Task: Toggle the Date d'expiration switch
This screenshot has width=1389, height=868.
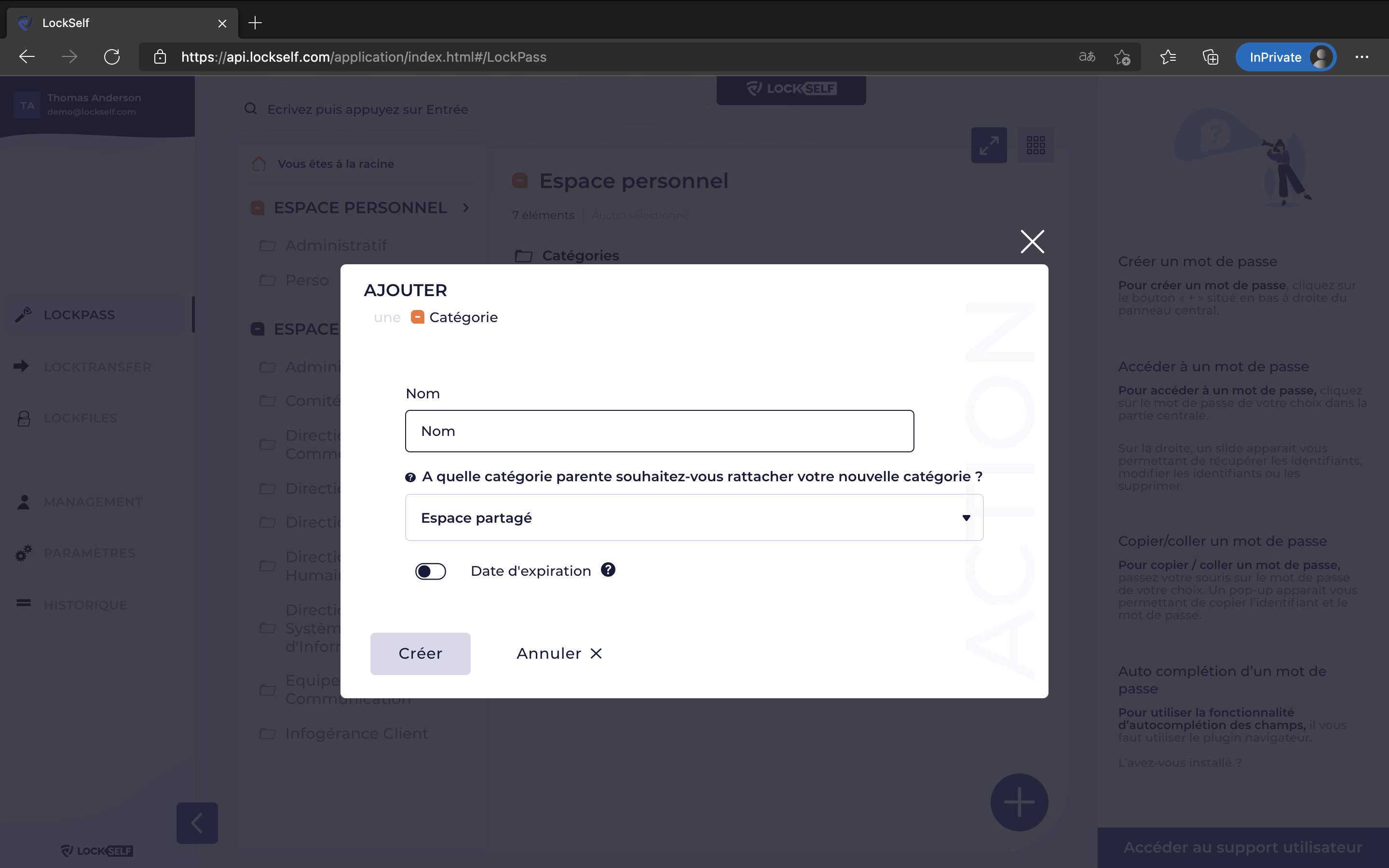Action: (x=431, y=571)
